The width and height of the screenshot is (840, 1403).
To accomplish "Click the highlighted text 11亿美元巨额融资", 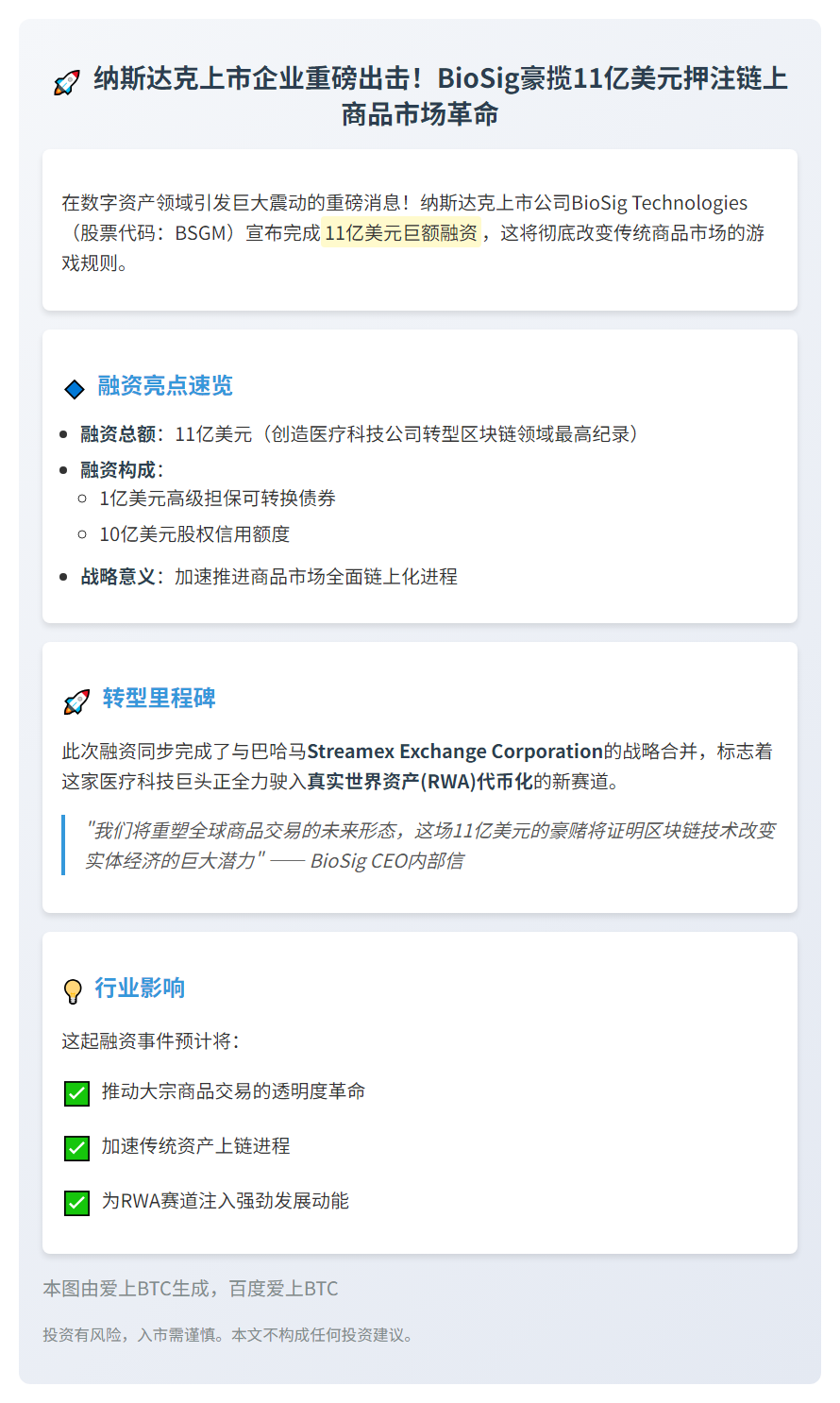I will (x=401, y=232).
